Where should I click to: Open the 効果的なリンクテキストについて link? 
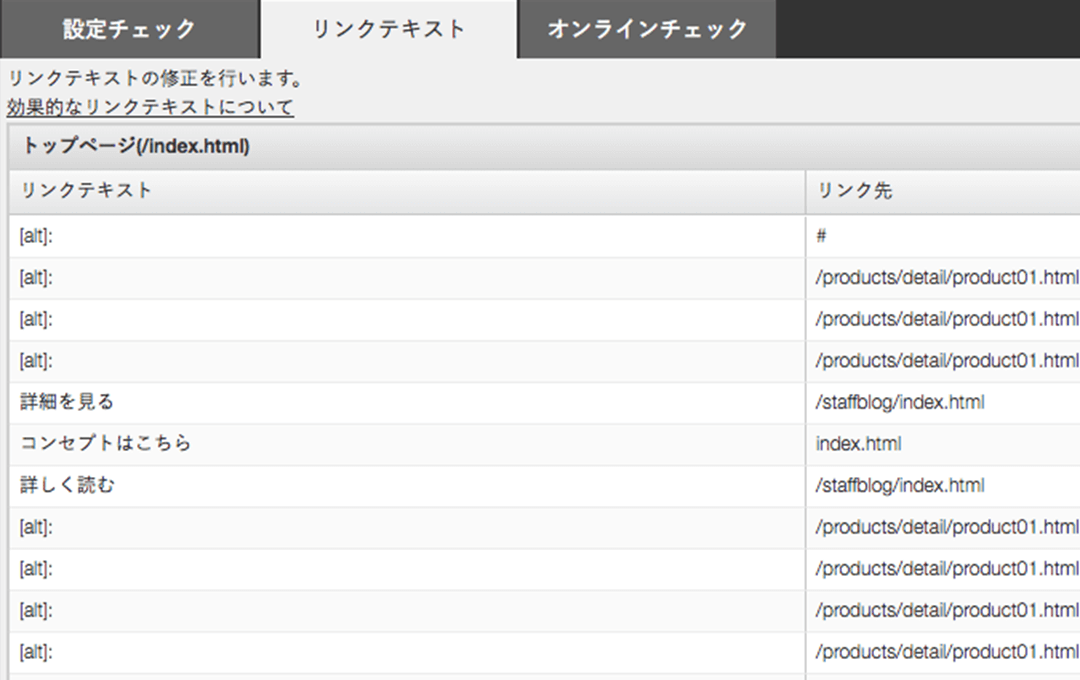click(150, 107)
